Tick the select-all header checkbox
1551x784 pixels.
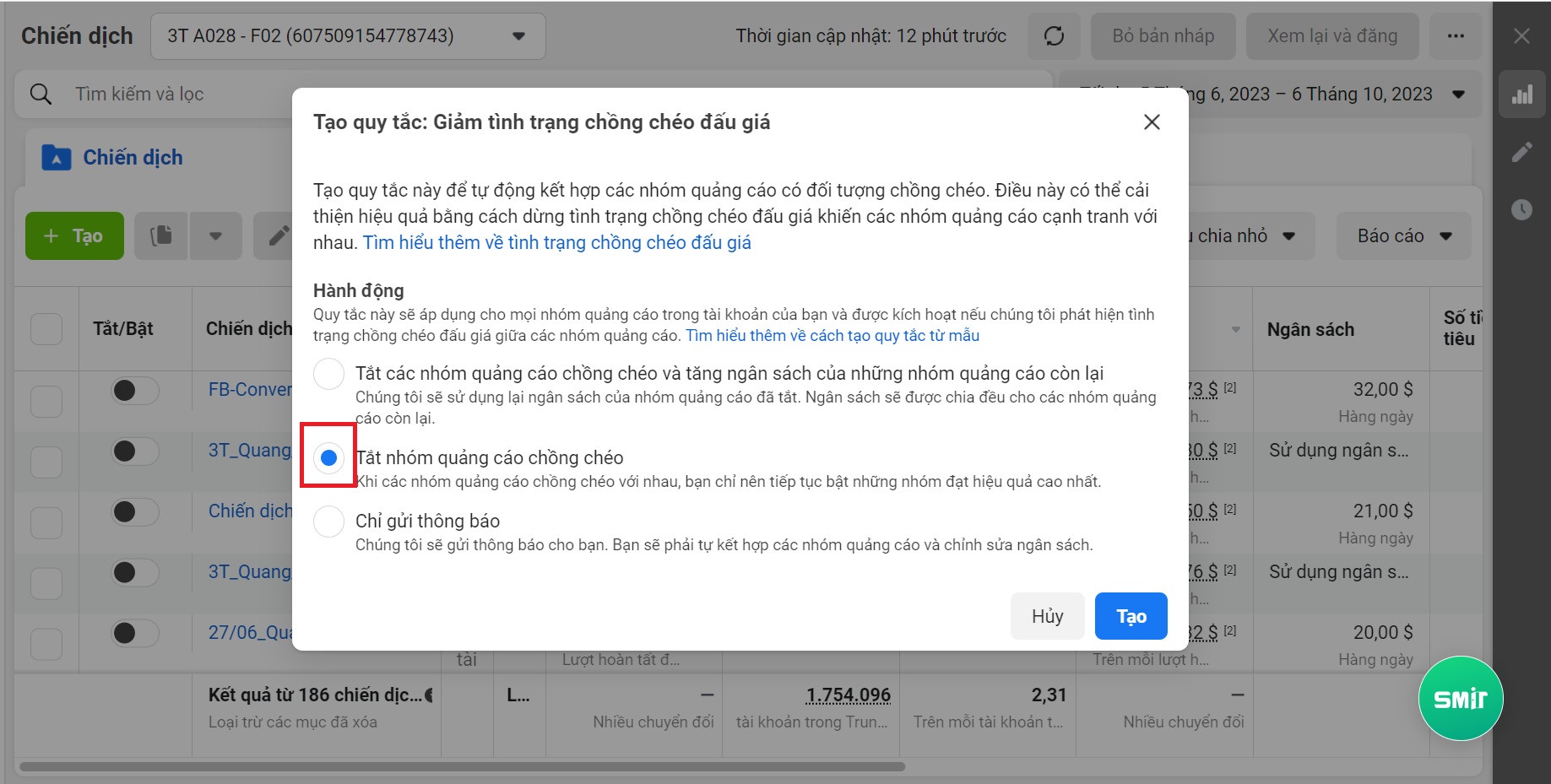[46, 329]
